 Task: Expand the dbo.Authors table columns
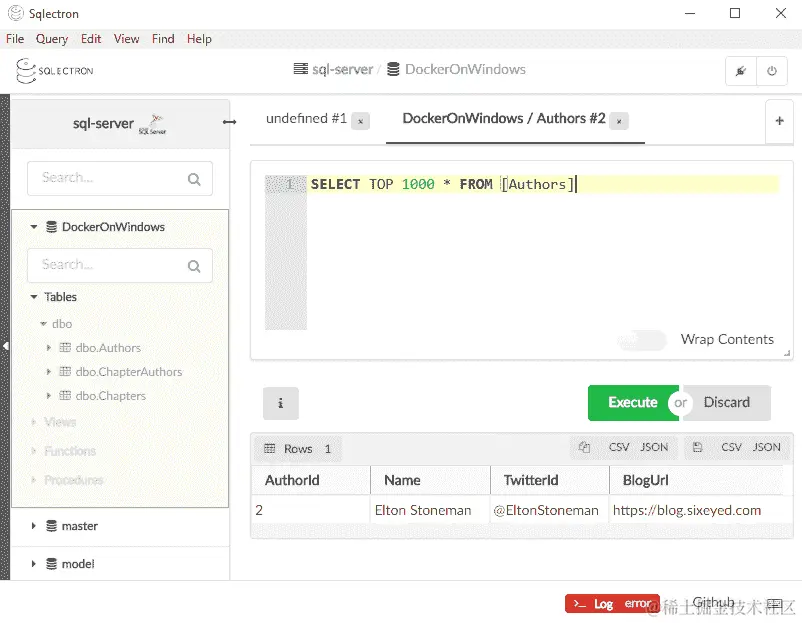coord(49,348)
